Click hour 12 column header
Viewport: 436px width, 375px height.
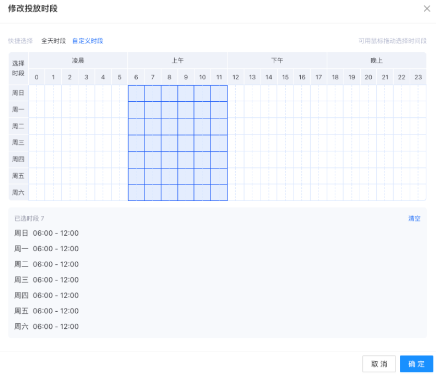(x=236, y=77)
